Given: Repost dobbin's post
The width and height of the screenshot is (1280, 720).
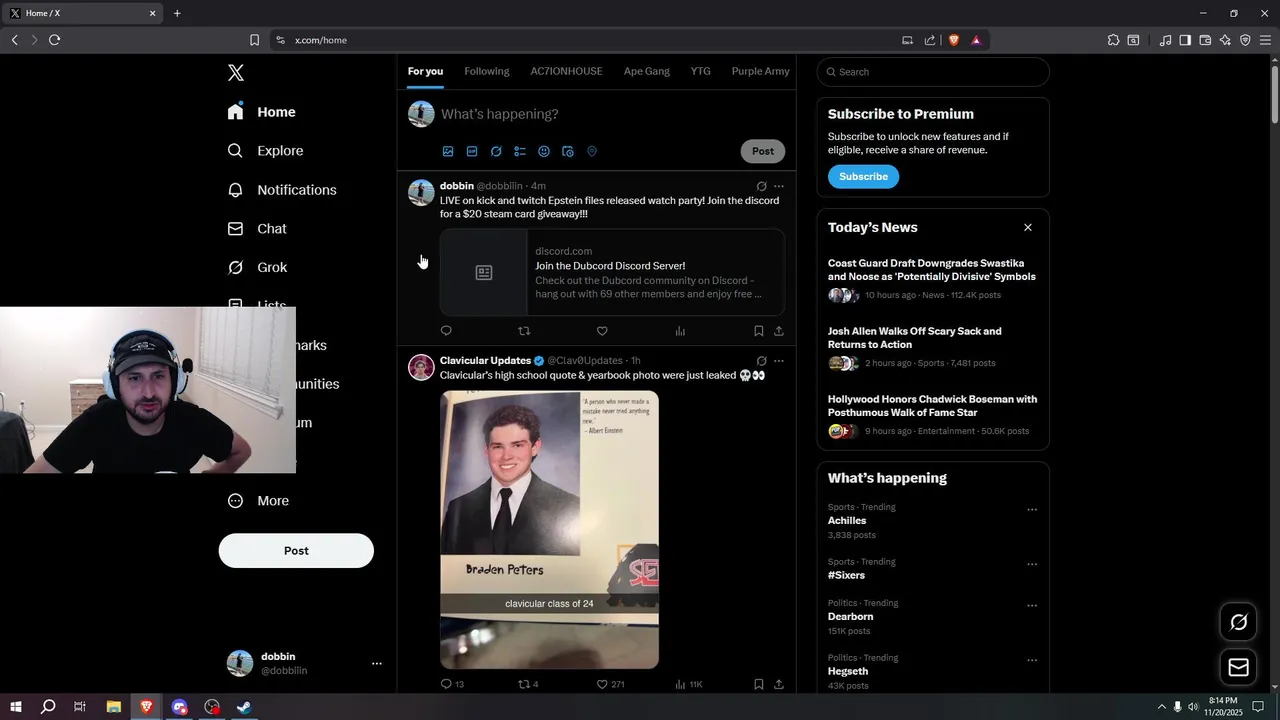Looking at the screenshot, I should click(x=524, y=331).
